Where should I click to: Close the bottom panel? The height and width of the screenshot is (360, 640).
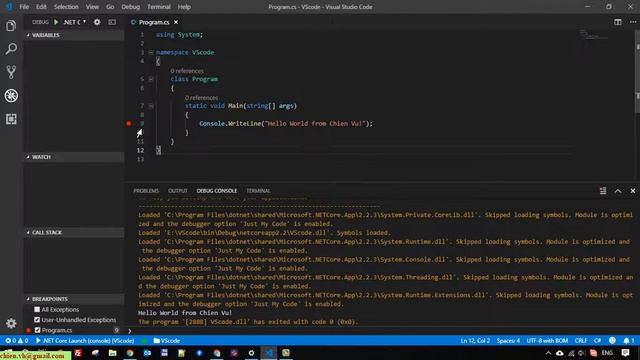633,191
